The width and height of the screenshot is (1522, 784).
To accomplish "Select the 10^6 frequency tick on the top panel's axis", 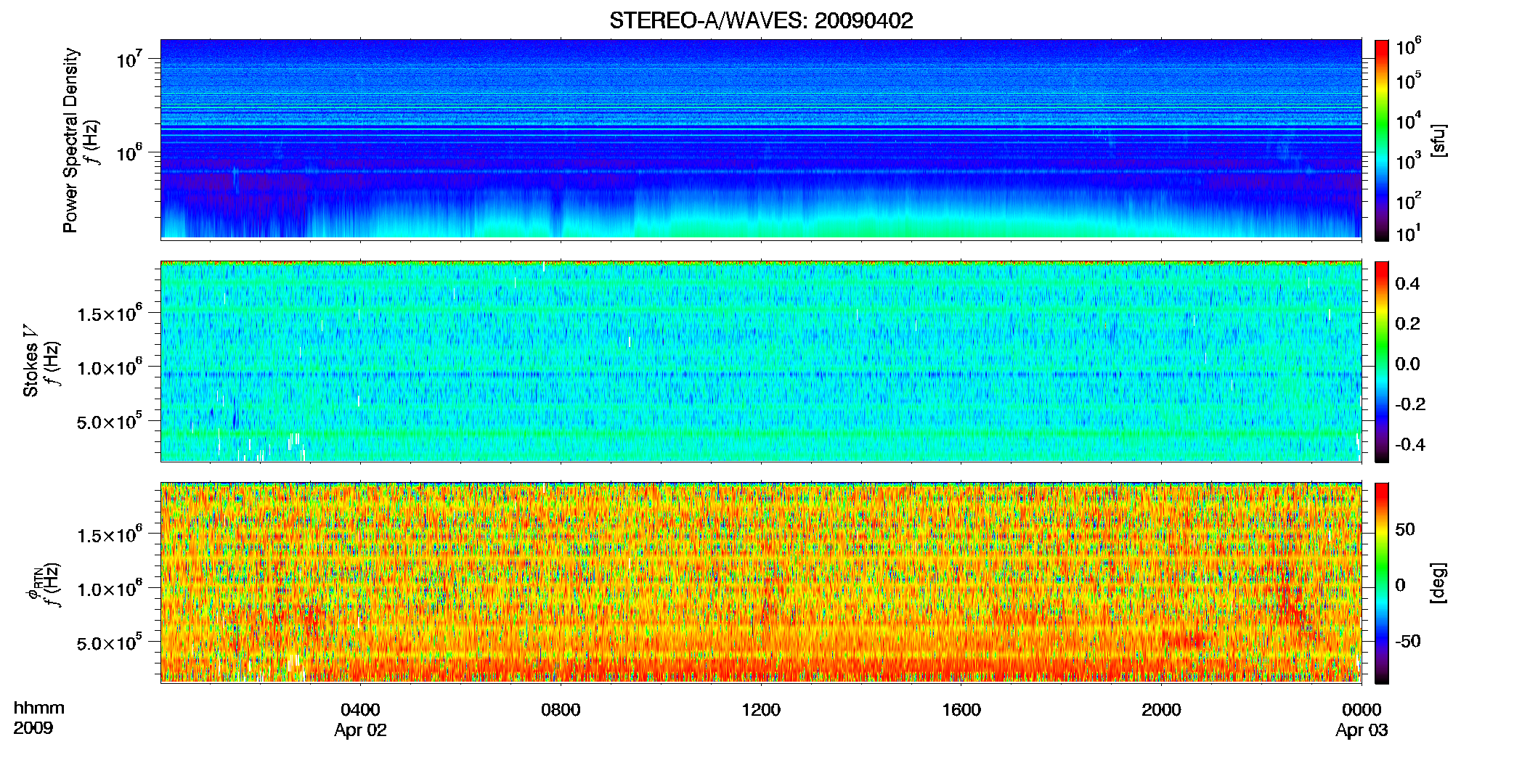I will click(x=129, y=152).
